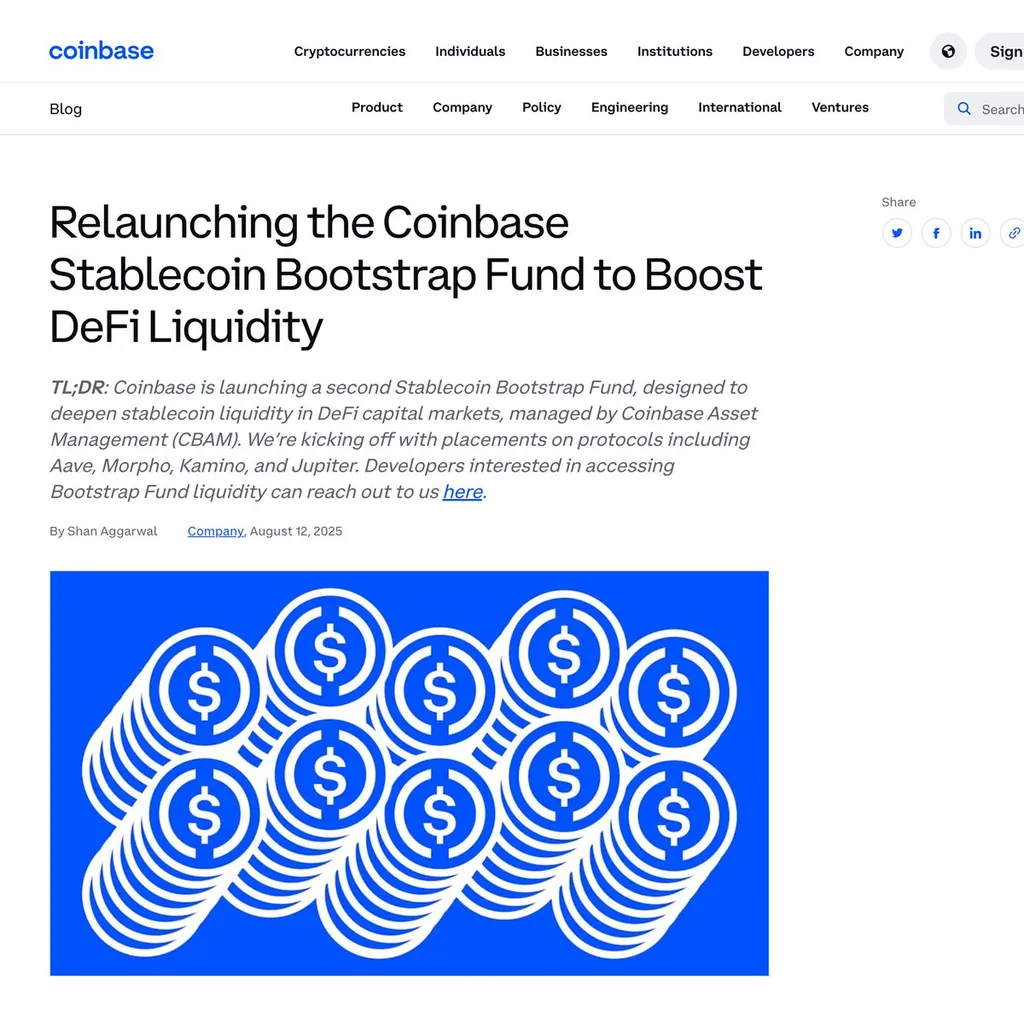Open the Developers menu
This screenshot has width=1024, height=1024.
point(778,51)
